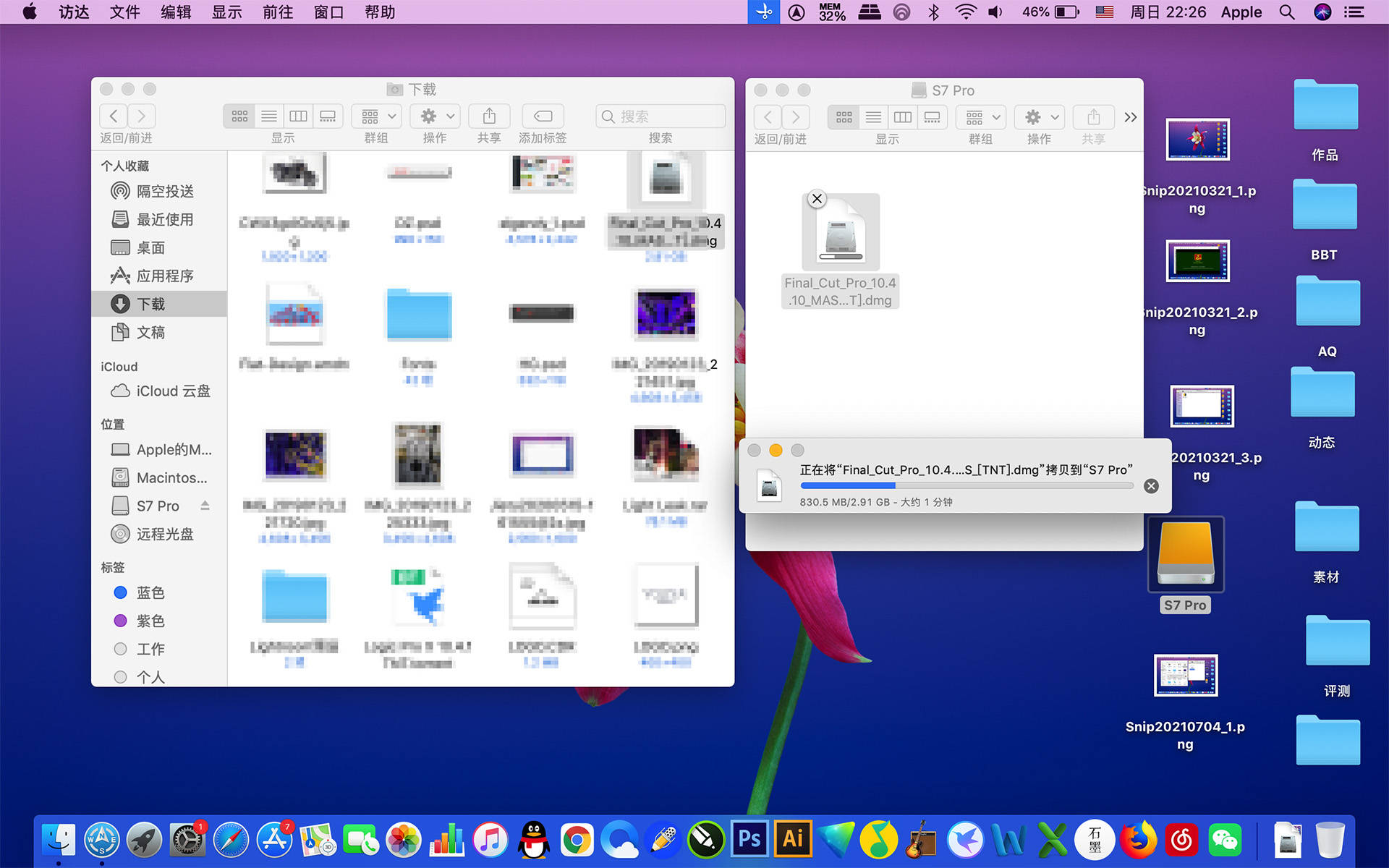Cancel the Final Cut Pro copy operation
The height and width of the screenshot is (868, 1389).
click(1151, 486)
